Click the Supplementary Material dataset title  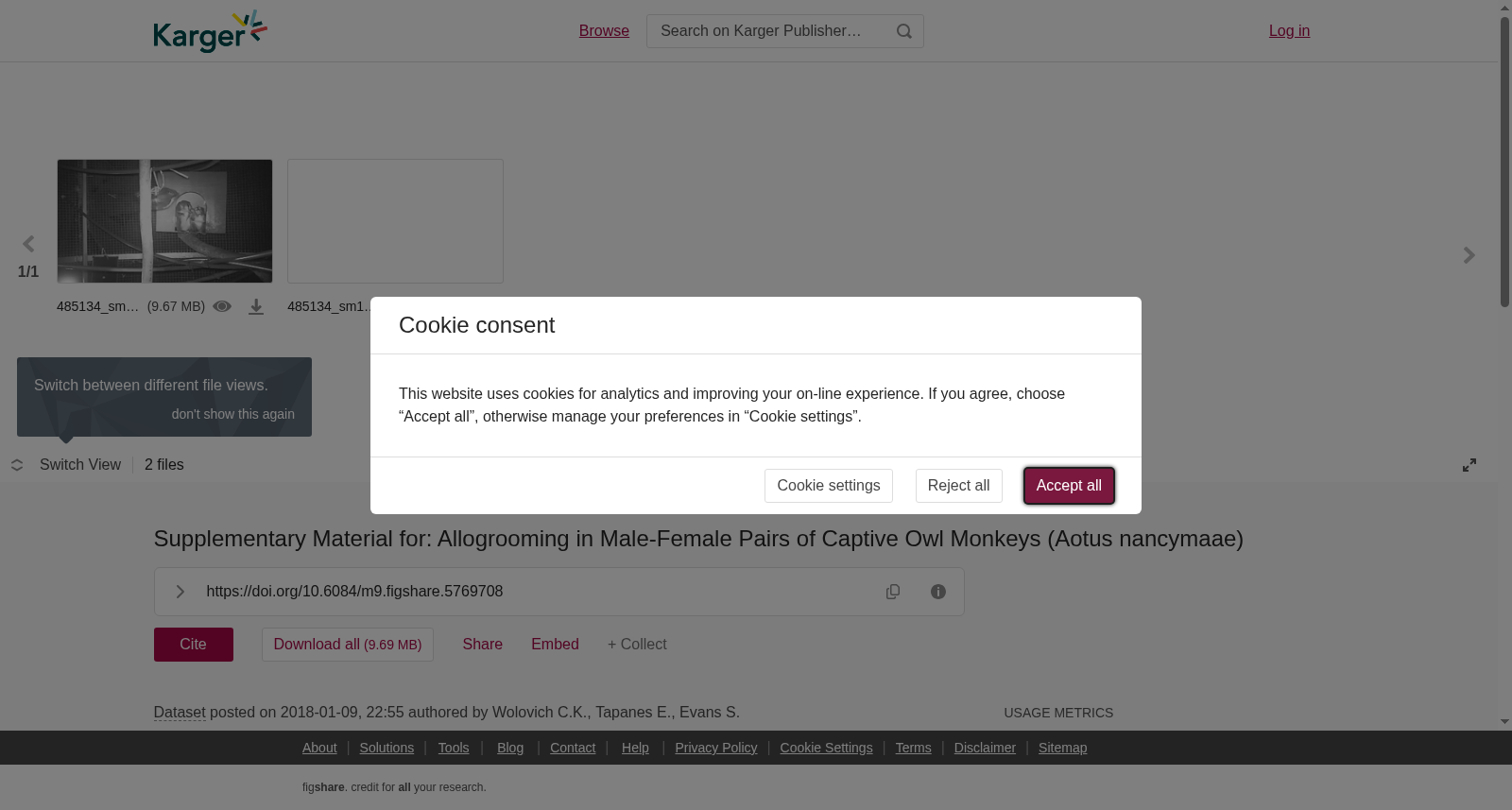(698, 539)
